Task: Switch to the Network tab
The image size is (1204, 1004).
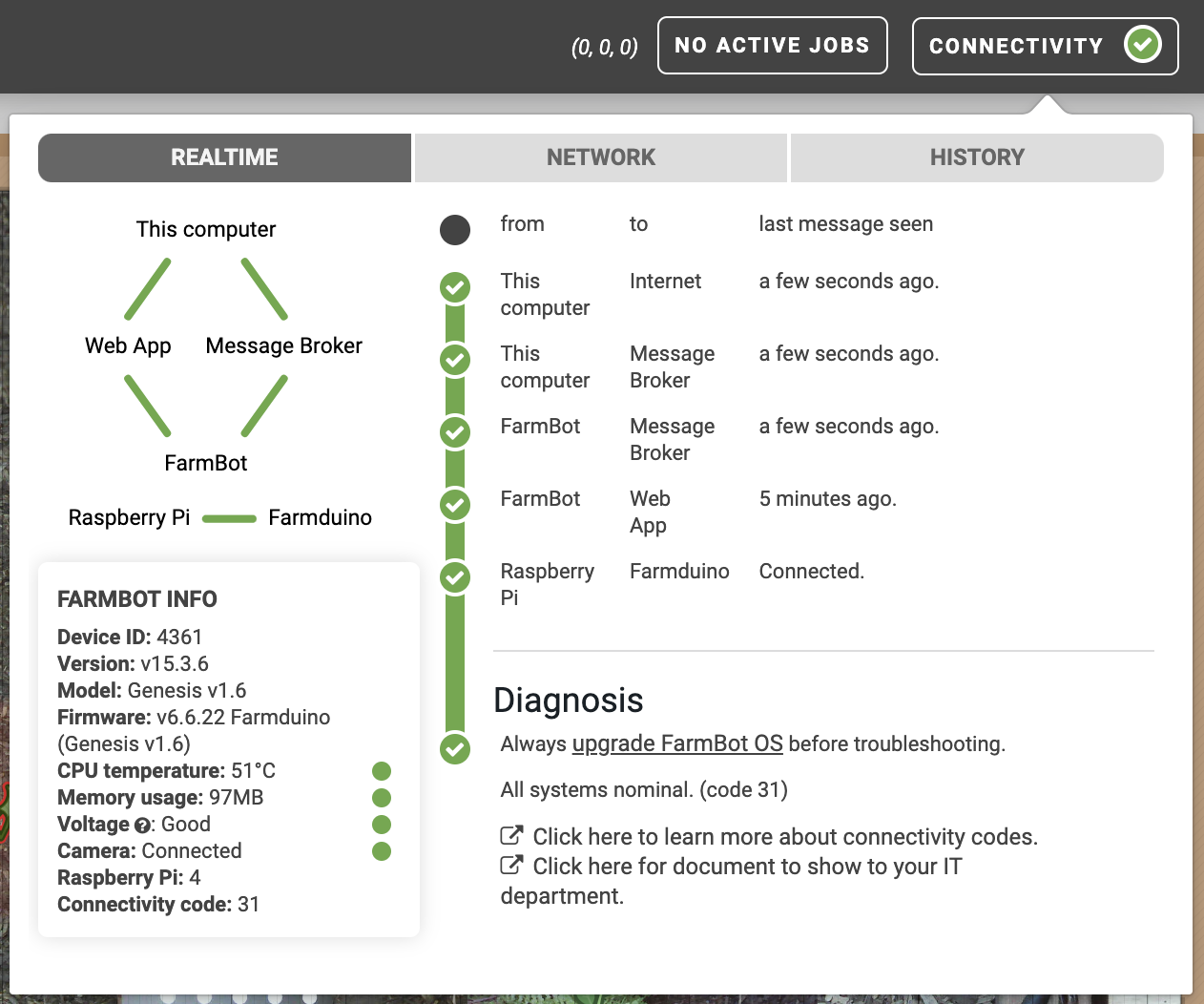Action: click(x=601, y=157)
